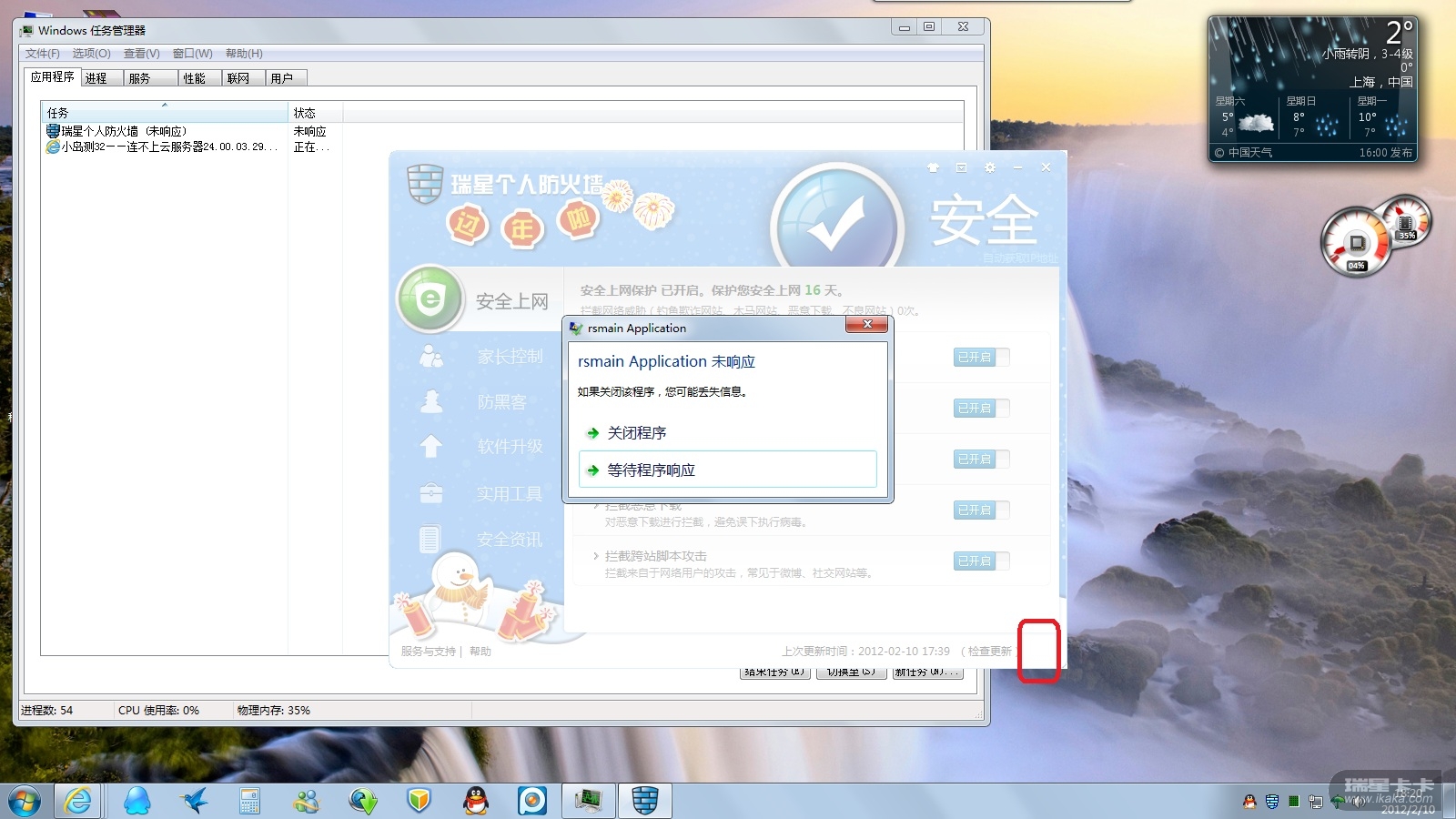The height and width of the screenshot is (819, 1456).
Task: Expand the 拦截跨站脚本攻击 item chevron
Action: [596, 556]
